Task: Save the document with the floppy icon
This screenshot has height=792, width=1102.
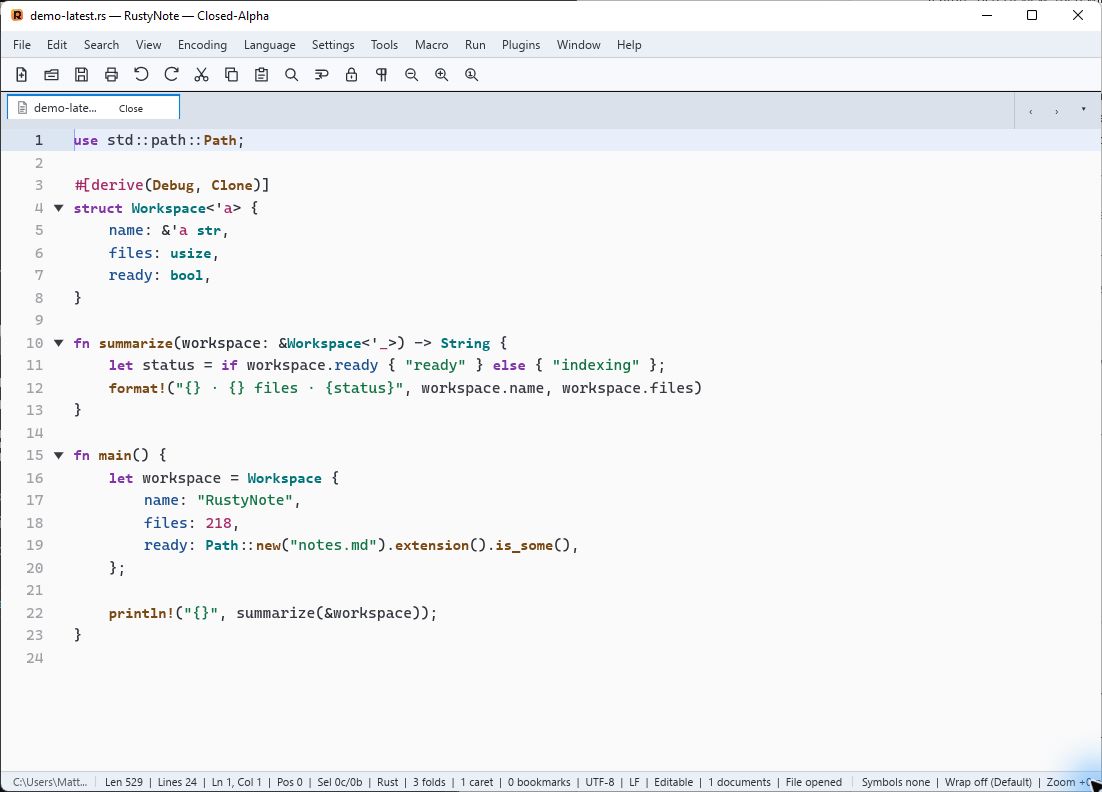Action: [x=82, y=74]
